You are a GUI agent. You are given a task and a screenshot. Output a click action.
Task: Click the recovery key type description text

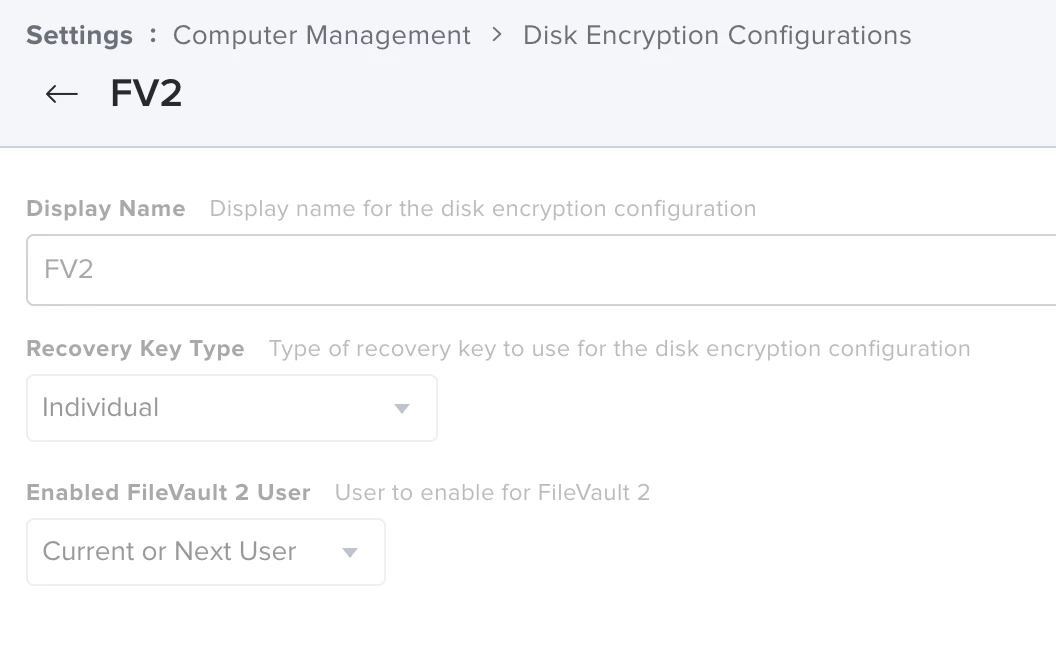click(x=620, y=349)
